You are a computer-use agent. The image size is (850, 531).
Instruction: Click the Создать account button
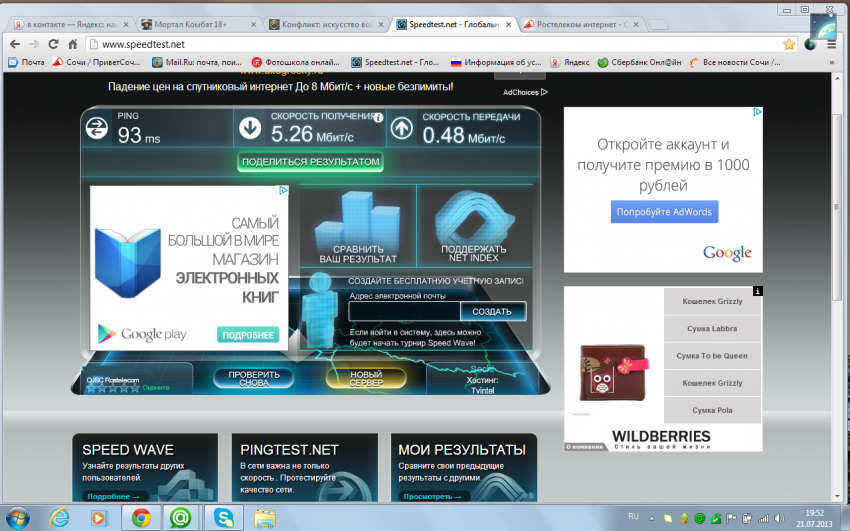click(x=492, y=312)
